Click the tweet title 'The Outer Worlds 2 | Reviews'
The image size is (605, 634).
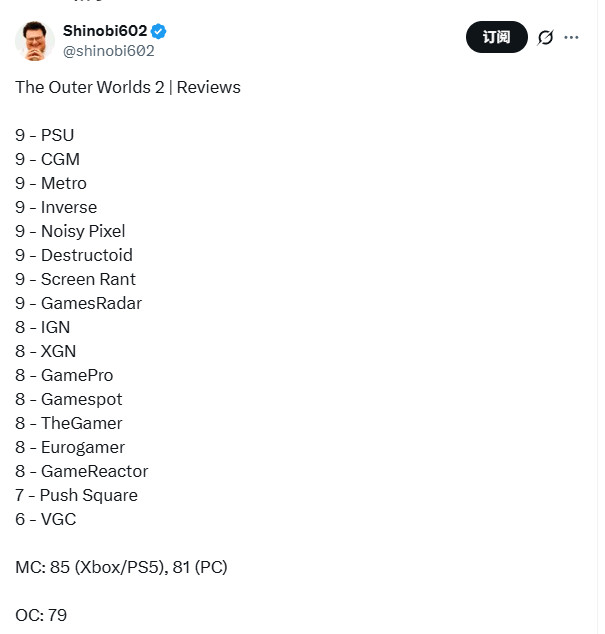coord(128,87)
